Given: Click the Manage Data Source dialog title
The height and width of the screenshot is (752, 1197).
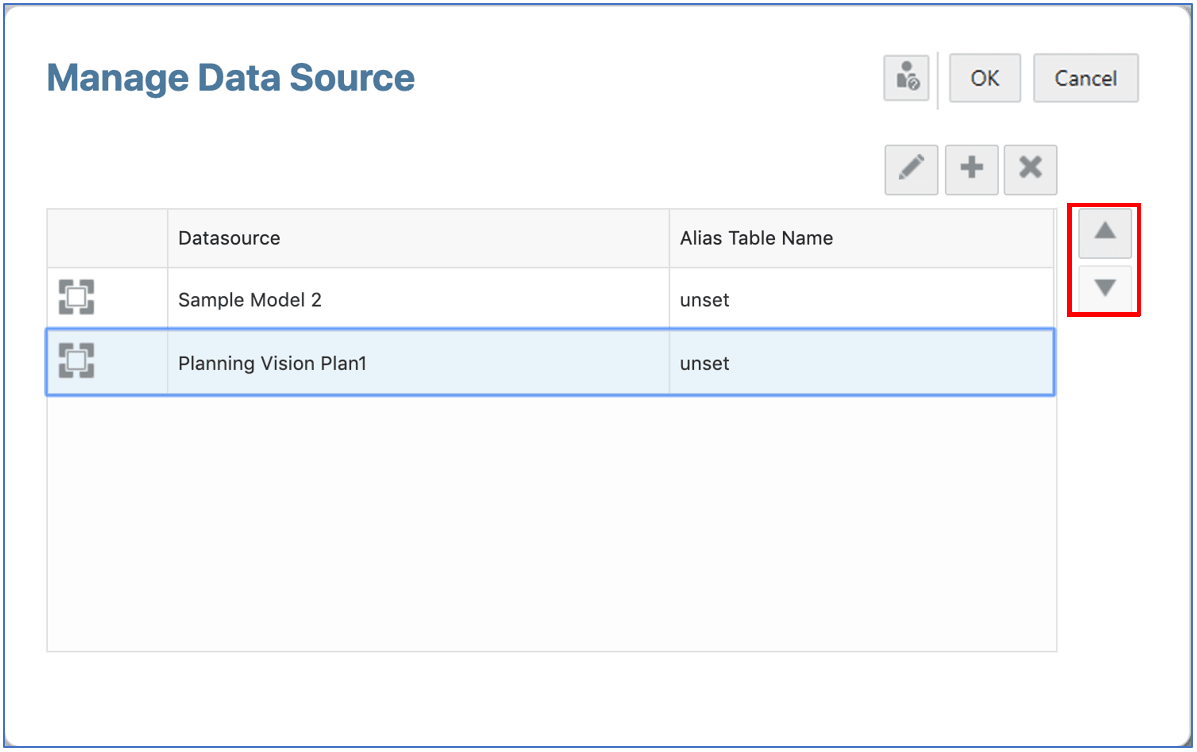Looking at the screenshot, I should click(231, 78).
